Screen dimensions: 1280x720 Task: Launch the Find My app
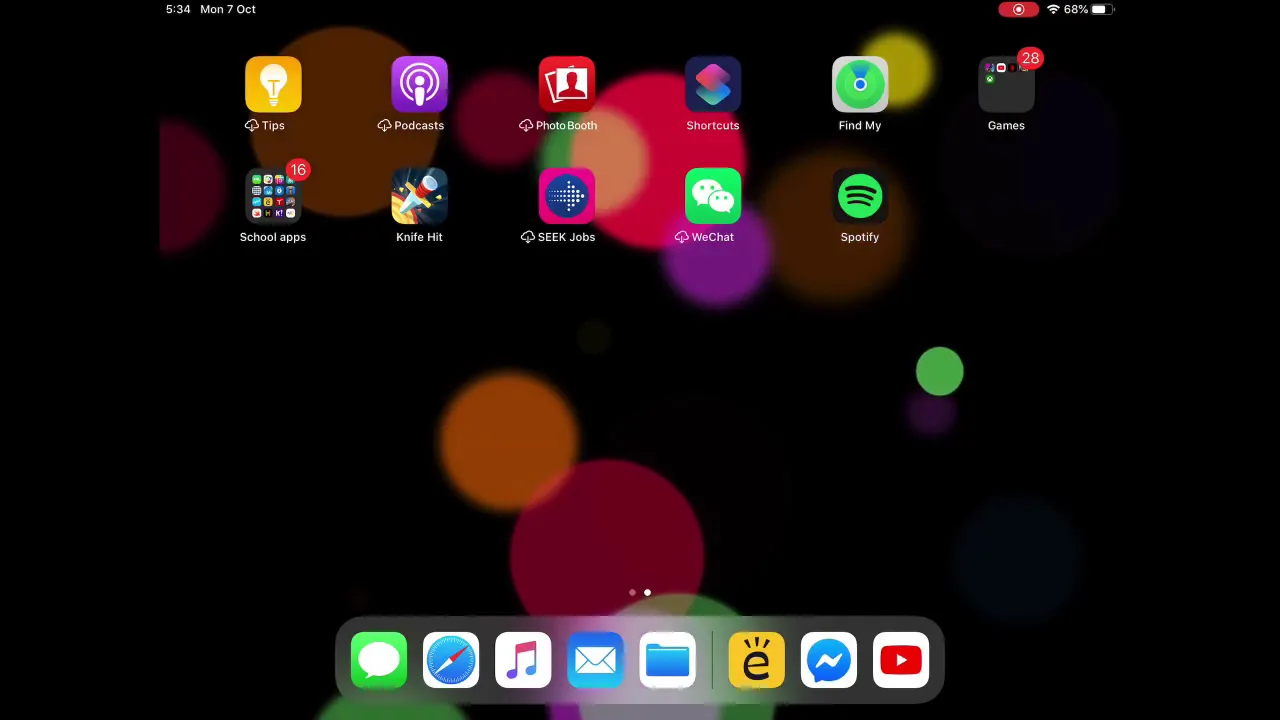(x=860, y=85)
